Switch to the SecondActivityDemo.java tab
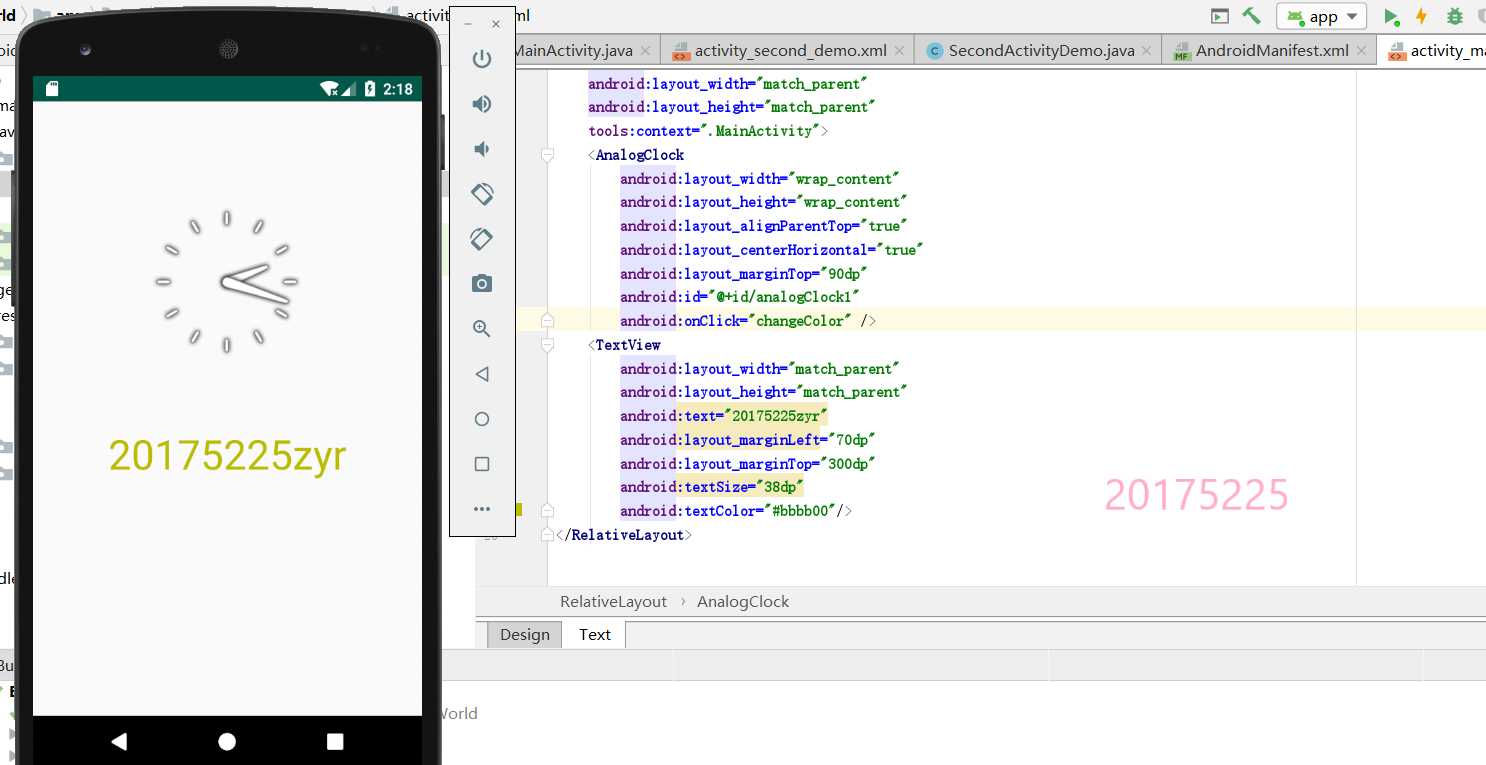 1040,50
